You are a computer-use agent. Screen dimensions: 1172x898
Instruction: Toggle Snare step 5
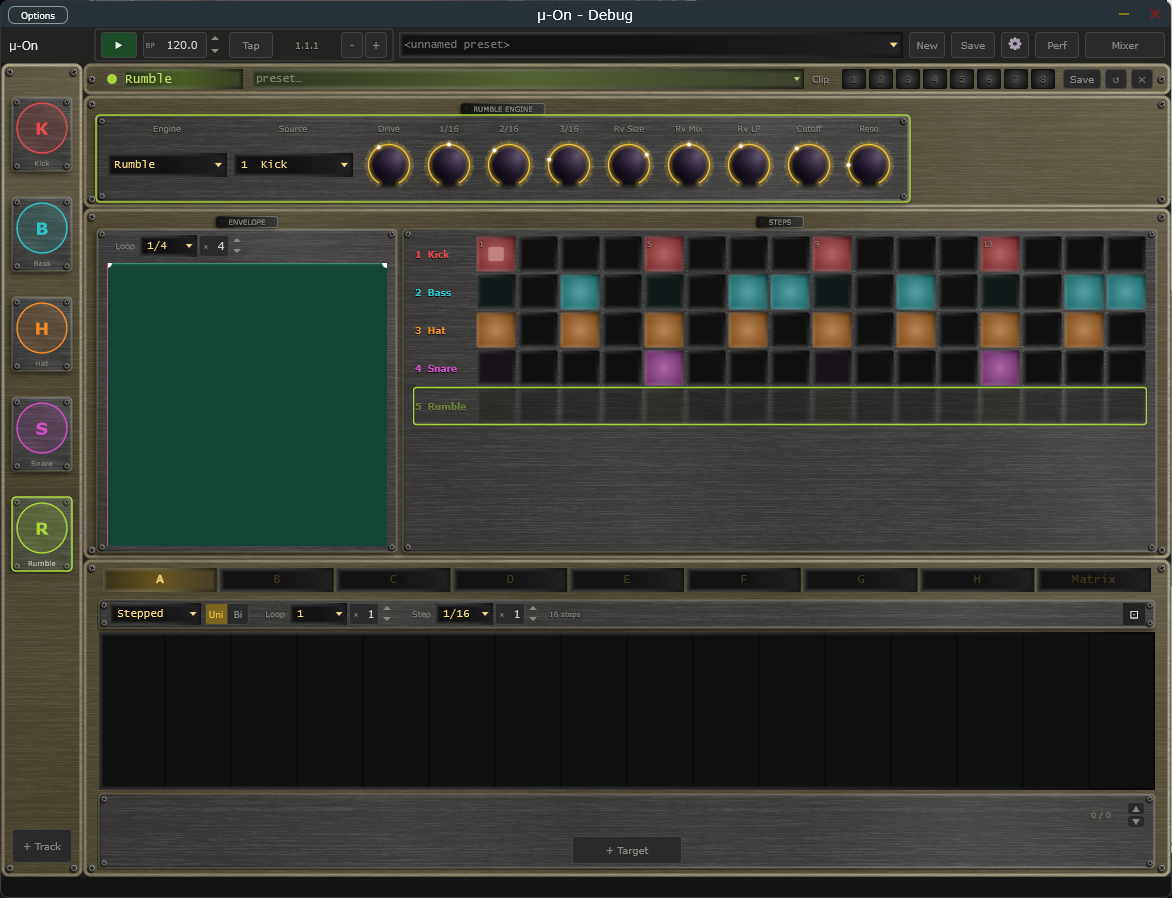[x=664, y=369]
